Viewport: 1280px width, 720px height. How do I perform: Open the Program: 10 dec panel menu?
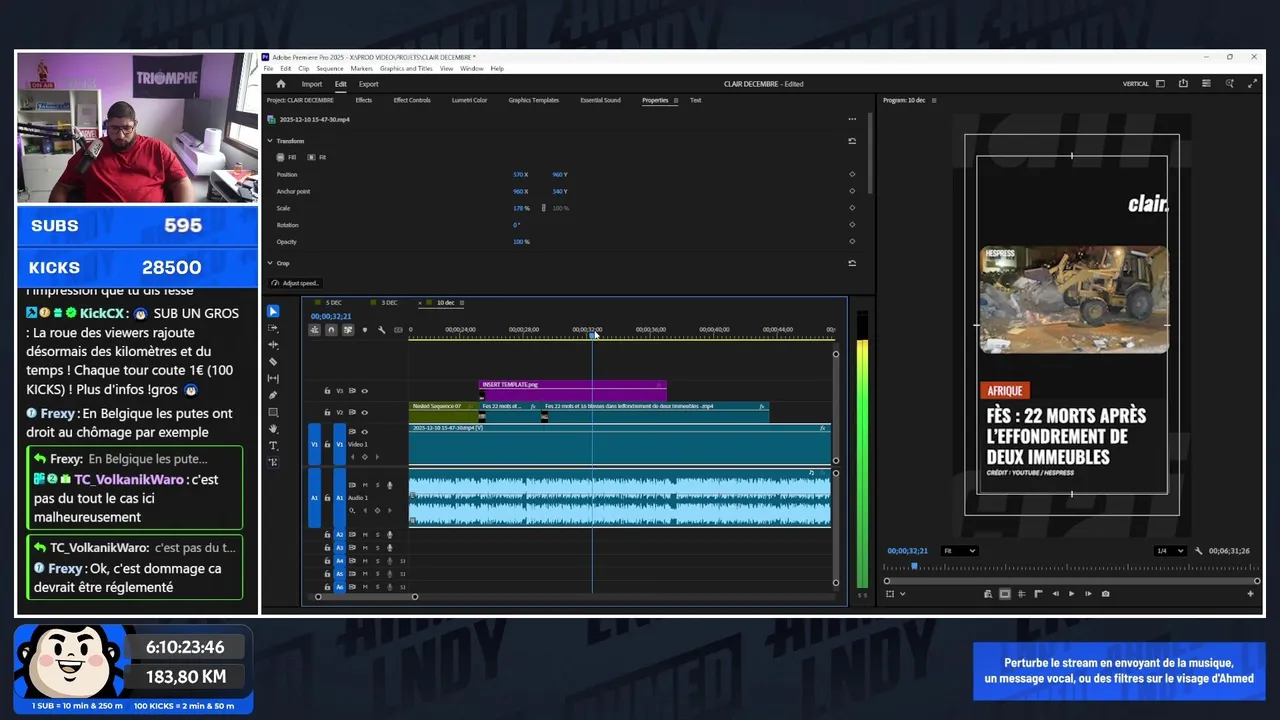pos(934,100)
